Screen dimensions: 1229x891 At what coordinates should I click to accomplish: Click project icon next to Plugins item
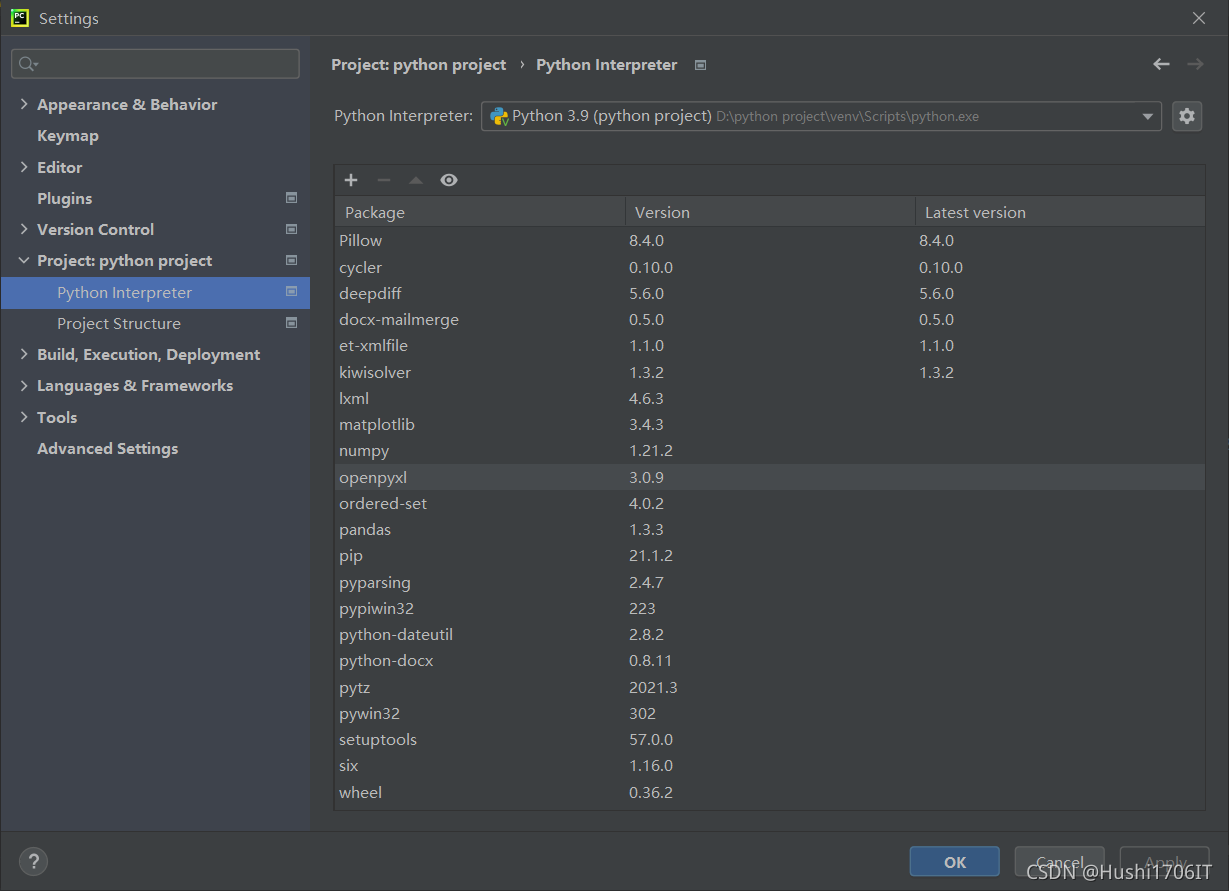291,198
